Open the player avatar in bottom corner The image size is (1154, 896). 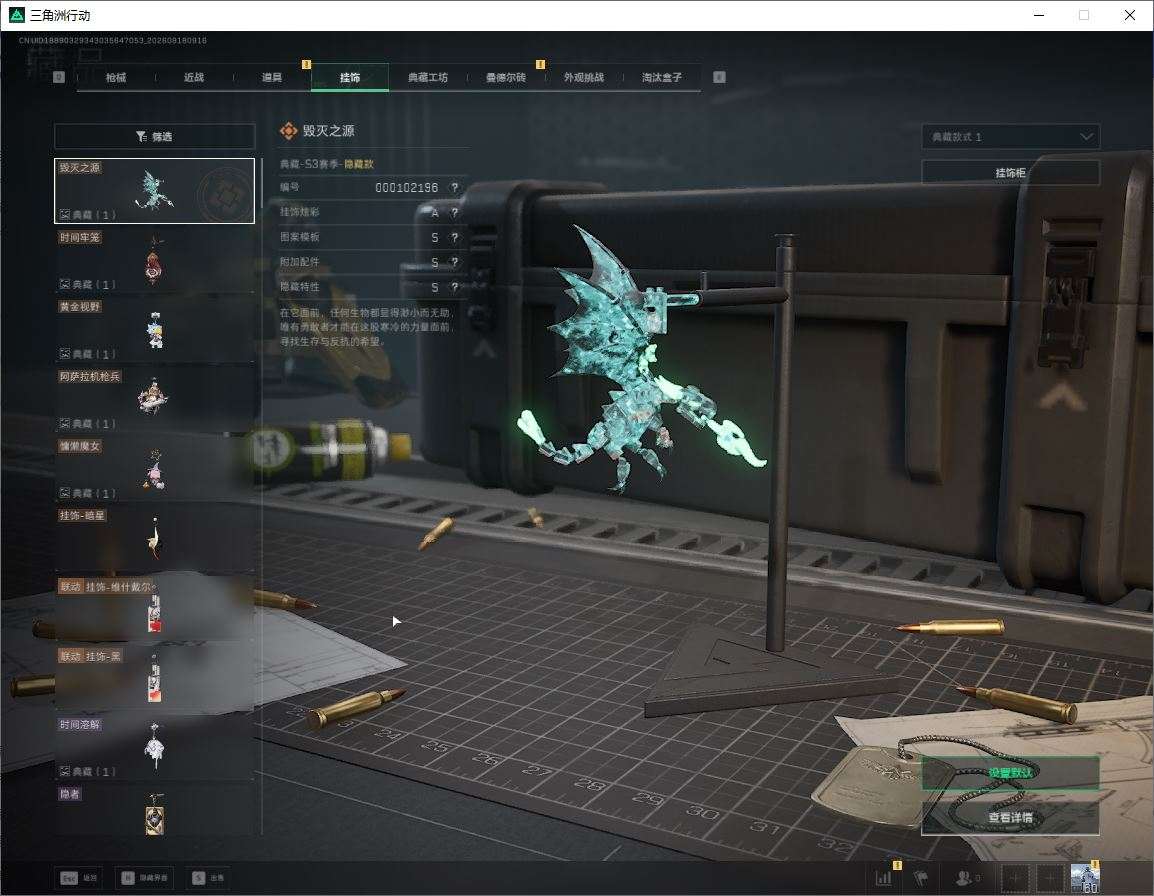tap(1085, 878)
